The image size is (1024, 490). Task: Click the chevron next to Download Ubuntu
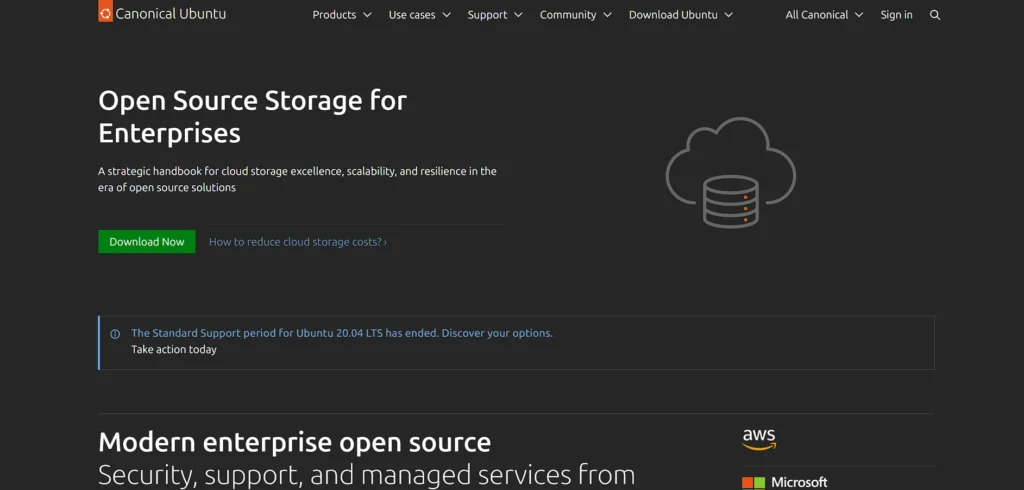pos(728,15)
